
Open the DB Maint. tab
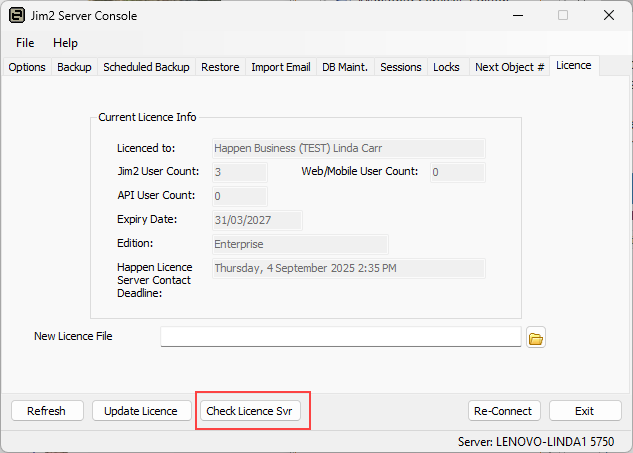coord(345,67)
